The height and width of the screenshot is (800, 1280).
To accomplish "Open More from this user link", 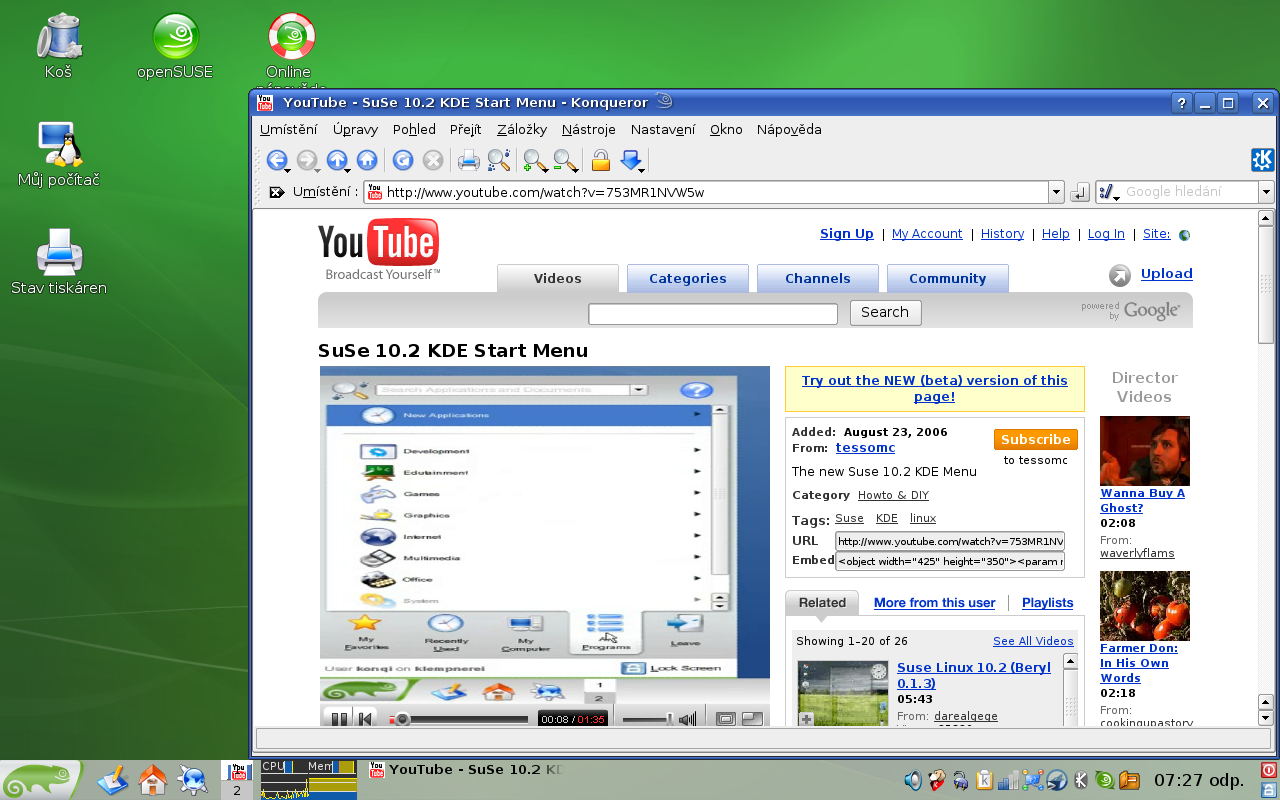I will (934, 602).
